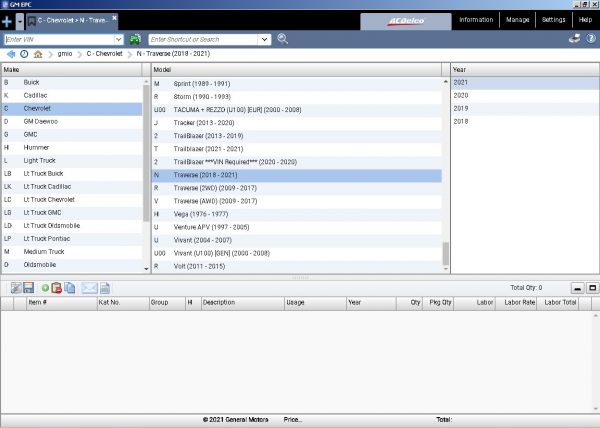Open the Information menu

click(x=476, y=20)
